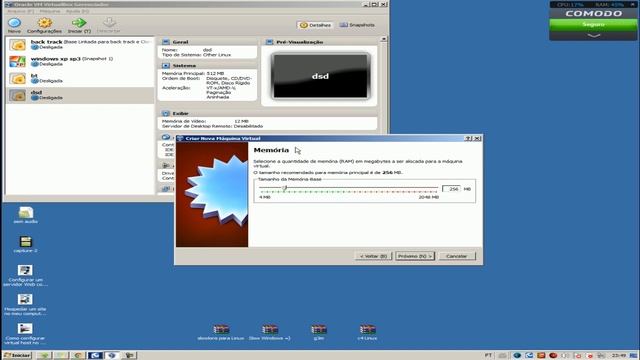Viewport: 640px width, 360px height.
Task: Switch to the Detalhes view
Action: click(315, 25)
